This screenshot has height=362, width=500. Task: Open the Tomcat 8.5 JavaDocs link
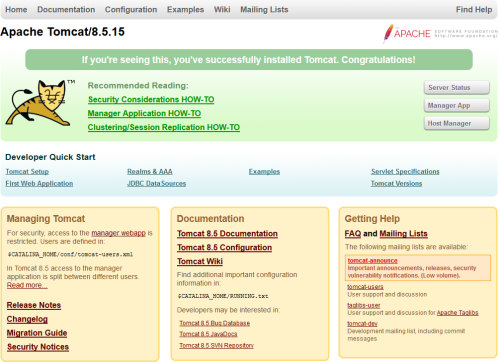pos(208,334)
